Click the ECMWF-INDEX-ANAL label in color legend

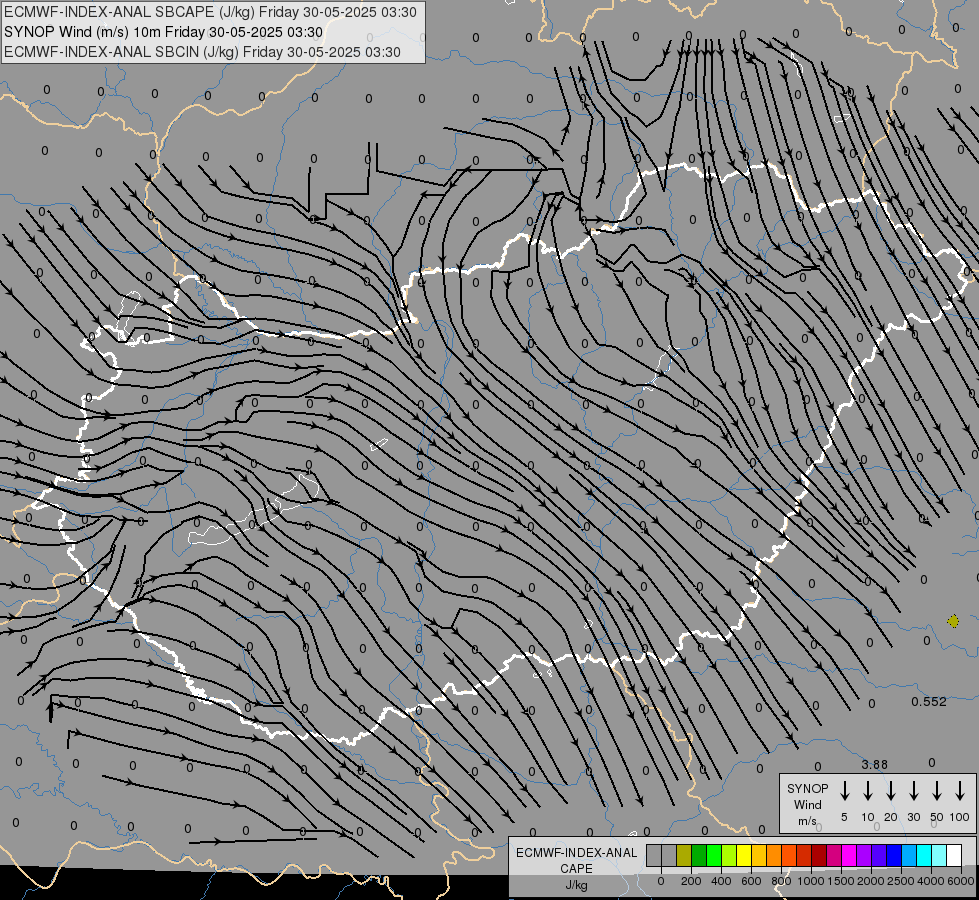click(x=576, y=853)
